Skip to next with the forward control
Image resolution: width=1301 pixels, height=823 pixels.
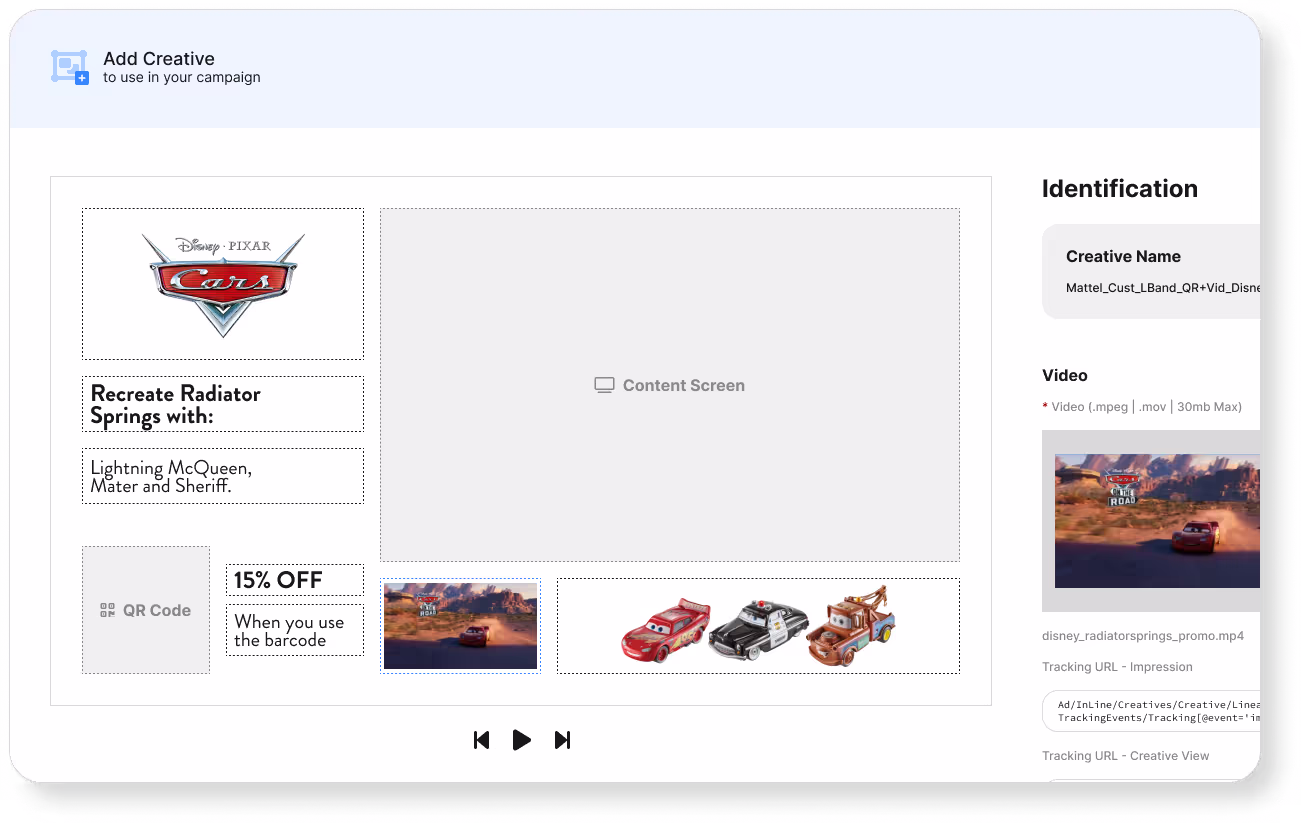(x=562, y=740)
